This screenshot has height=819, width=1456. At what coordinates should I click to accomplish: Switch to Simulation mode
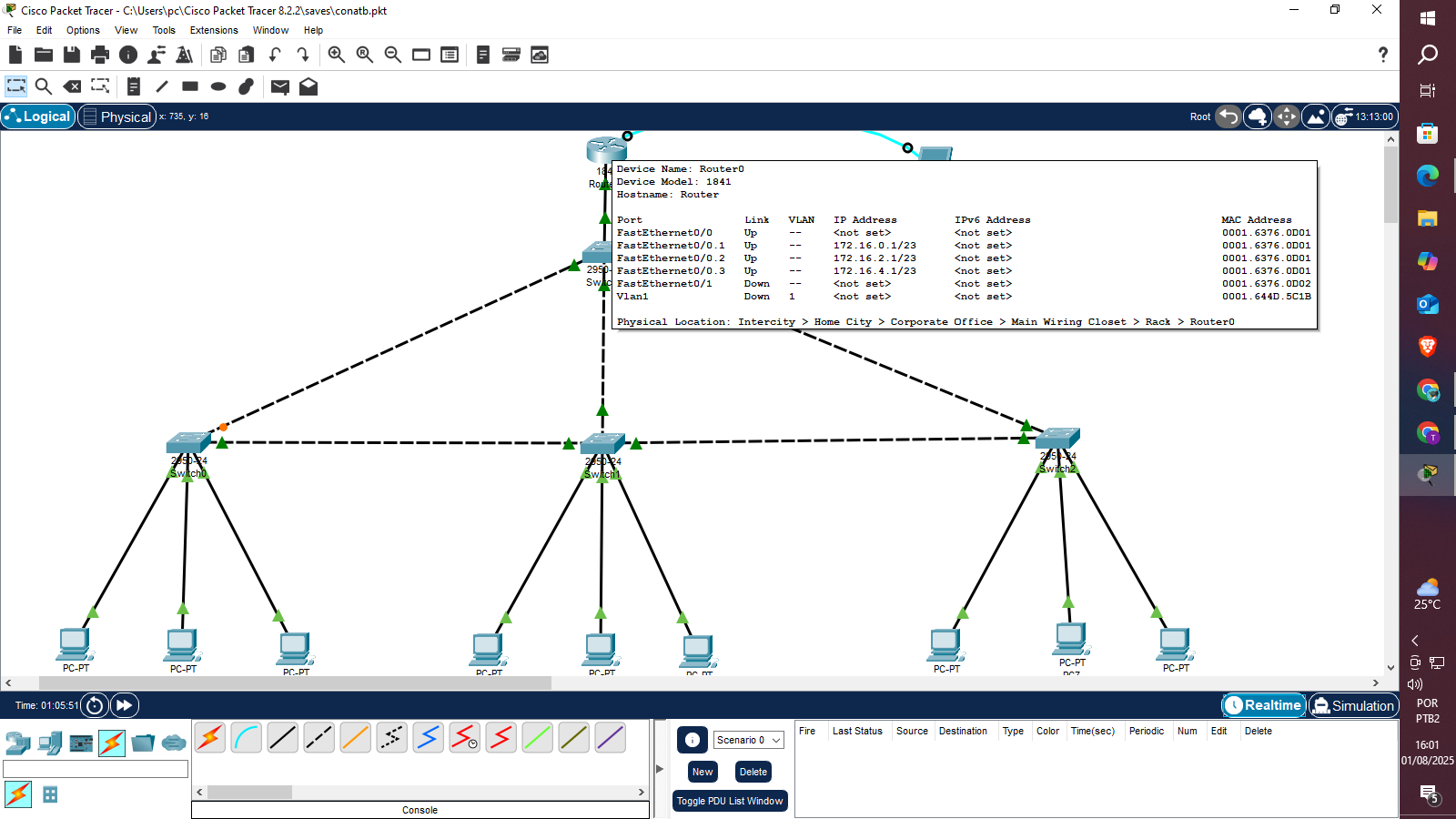pos(1352,705)
